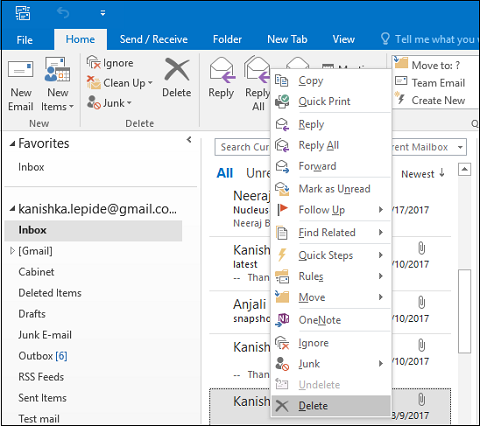480x426 pixels.
Task: Open the Quick Steps submenu arrow
Action: coord(381,255)
